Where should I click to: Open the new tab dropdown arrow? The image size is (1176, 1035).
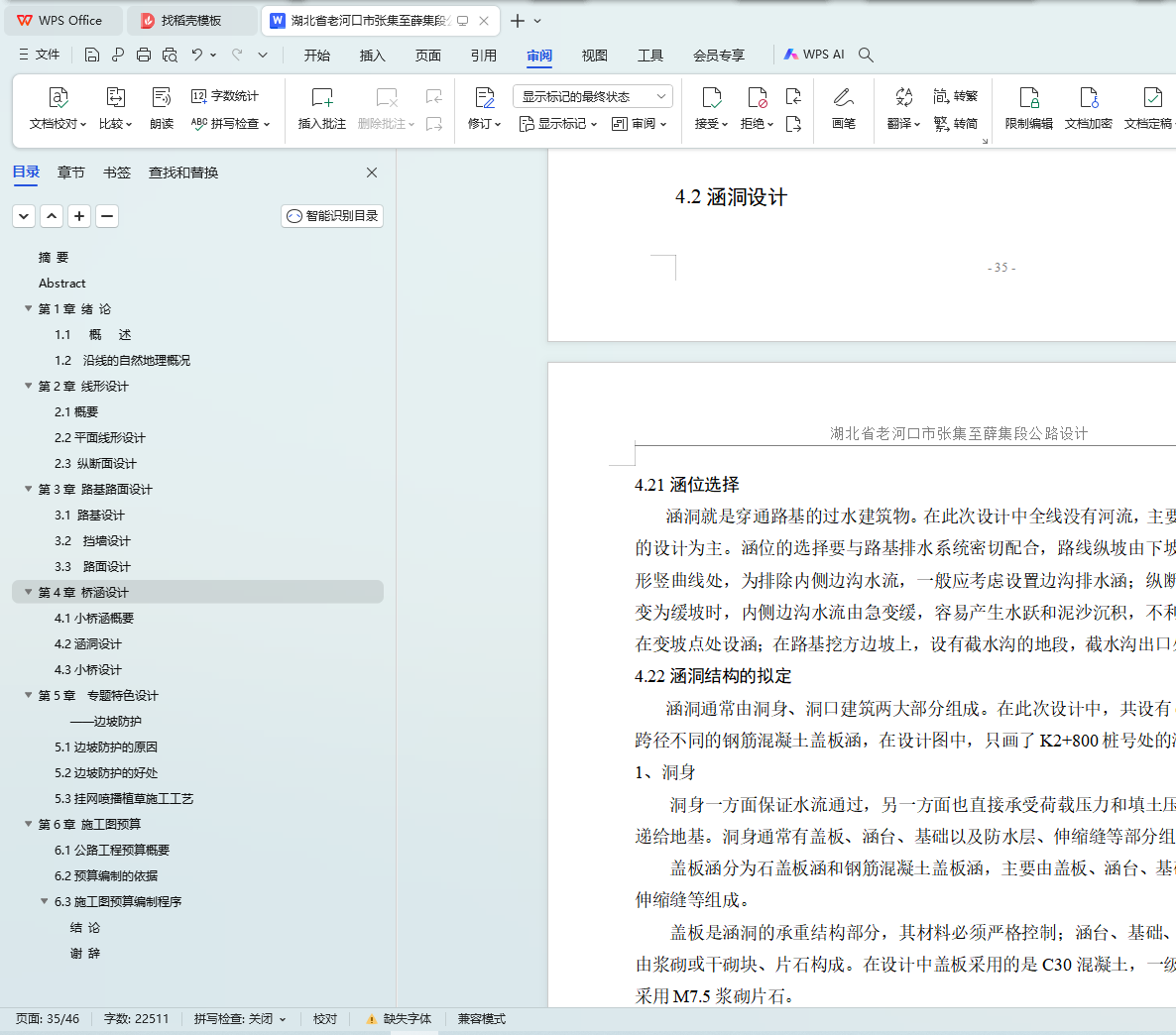pyautogui.click(x=537, y=21)
